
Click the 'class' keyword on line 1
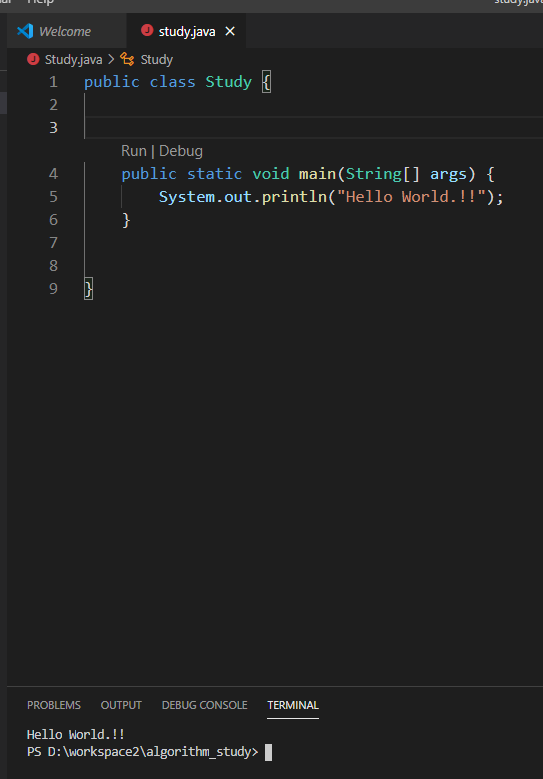[172, 82]
